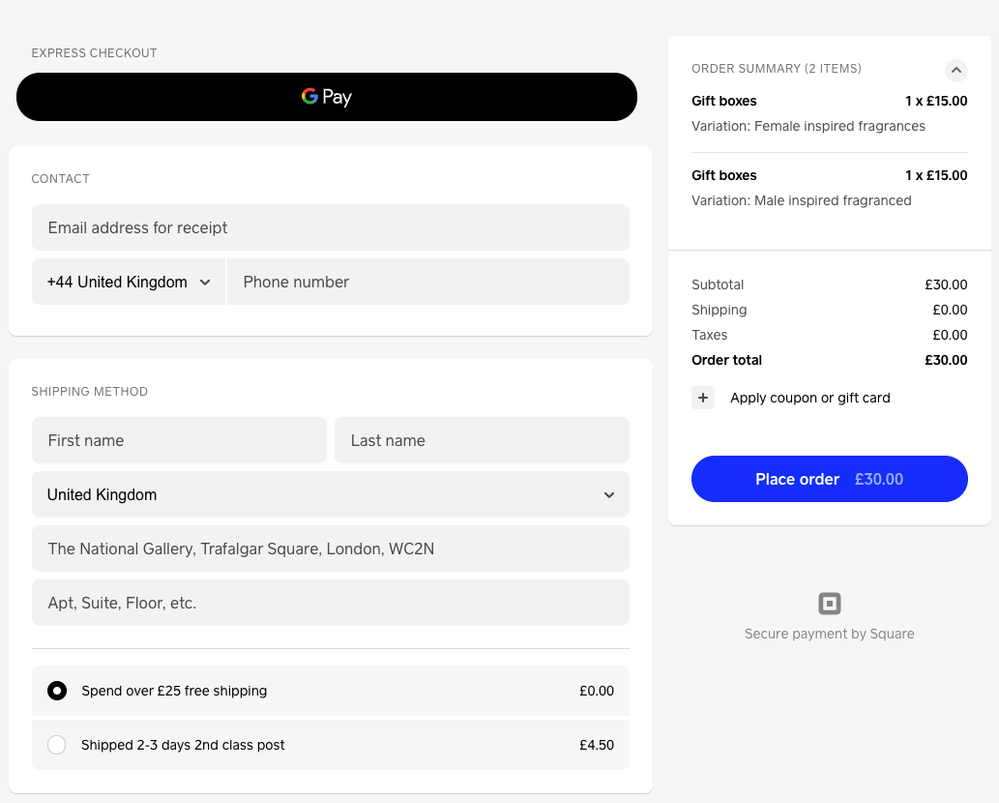Click the First name field
The image size is (999, 803).
(x=179, y=440)
